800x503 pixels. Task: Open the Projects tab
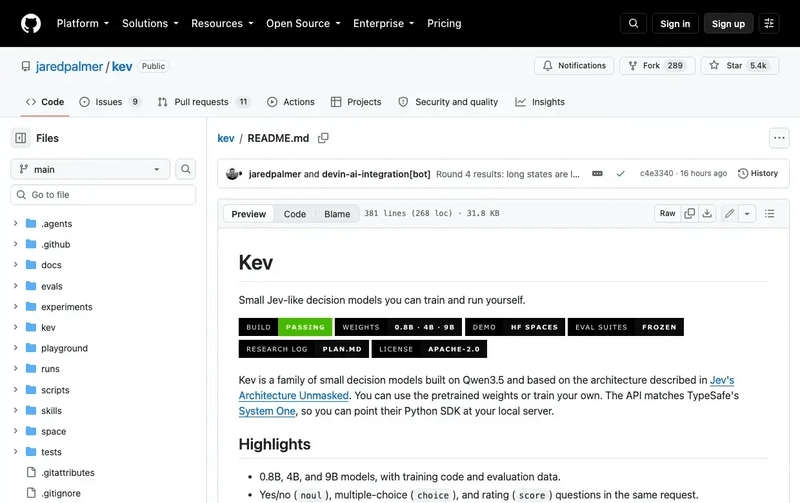pyautogui.click(x=356, y=102)
